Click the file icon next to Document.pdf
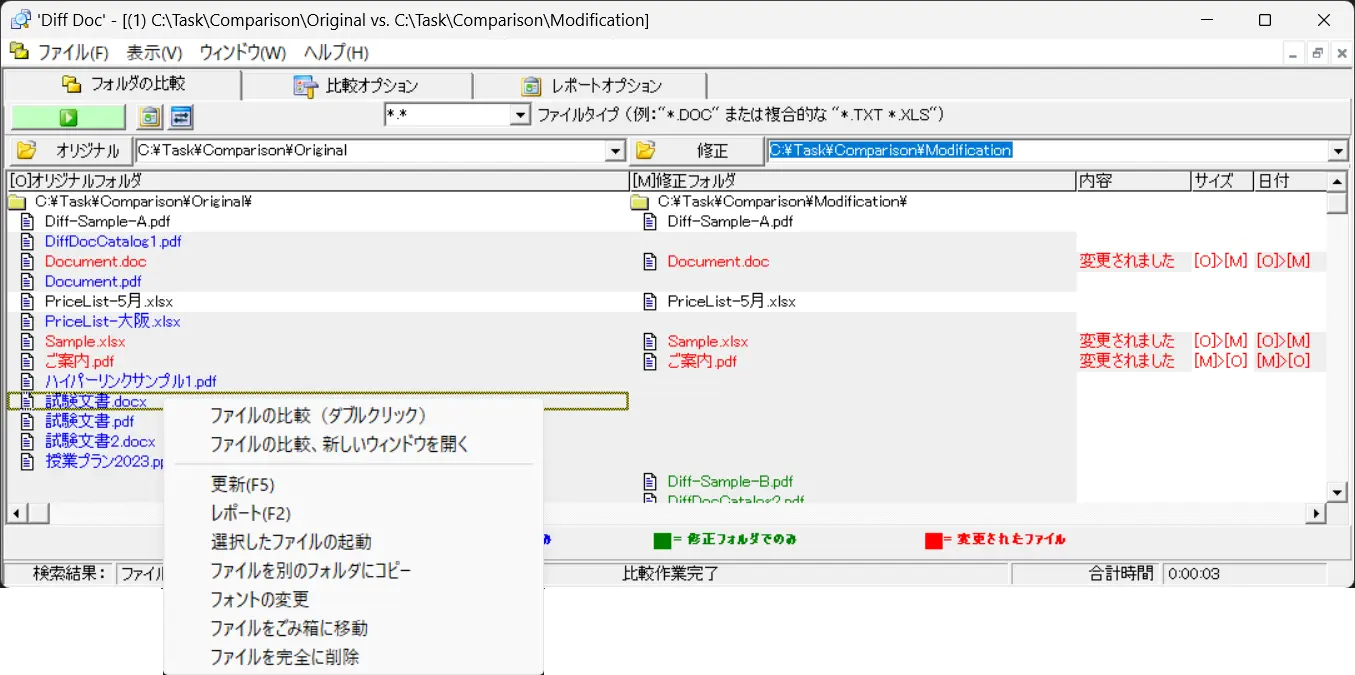1355x675 pixels. point(28,281)
